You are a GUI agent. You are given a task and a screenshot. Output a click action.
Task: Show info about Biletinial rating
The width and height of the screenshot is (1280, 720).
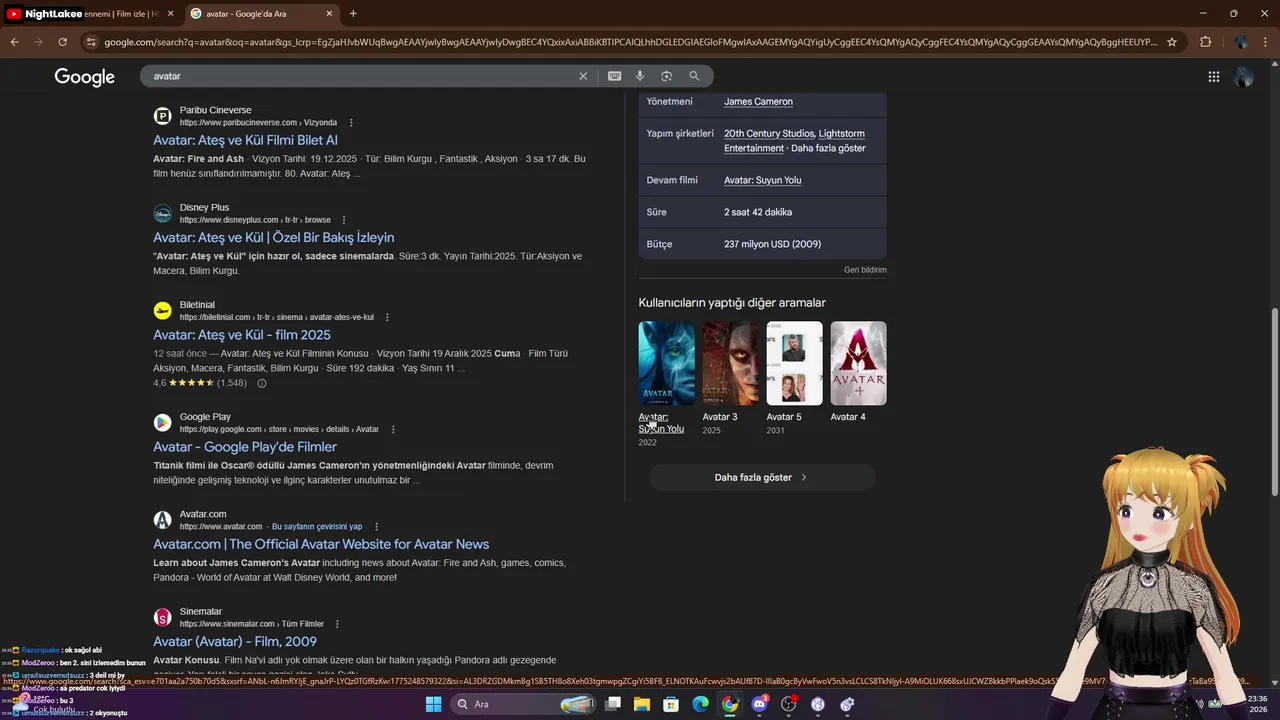point(262,383)
